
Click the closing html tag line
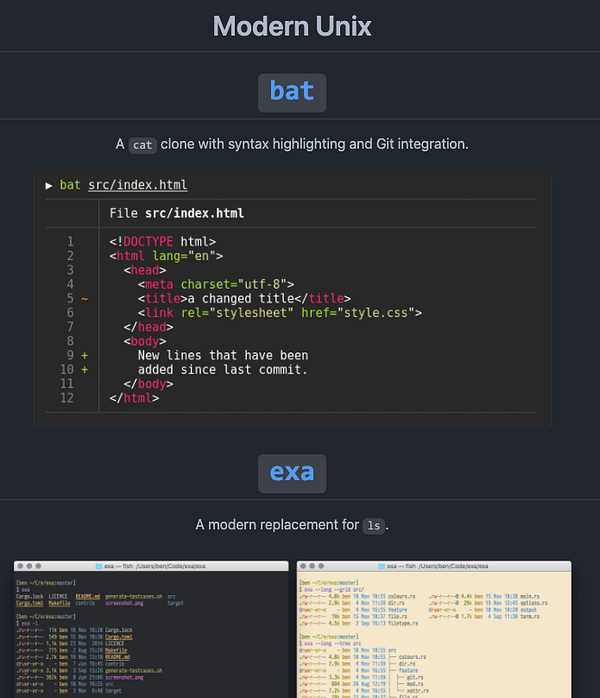(x=134, y=398)
